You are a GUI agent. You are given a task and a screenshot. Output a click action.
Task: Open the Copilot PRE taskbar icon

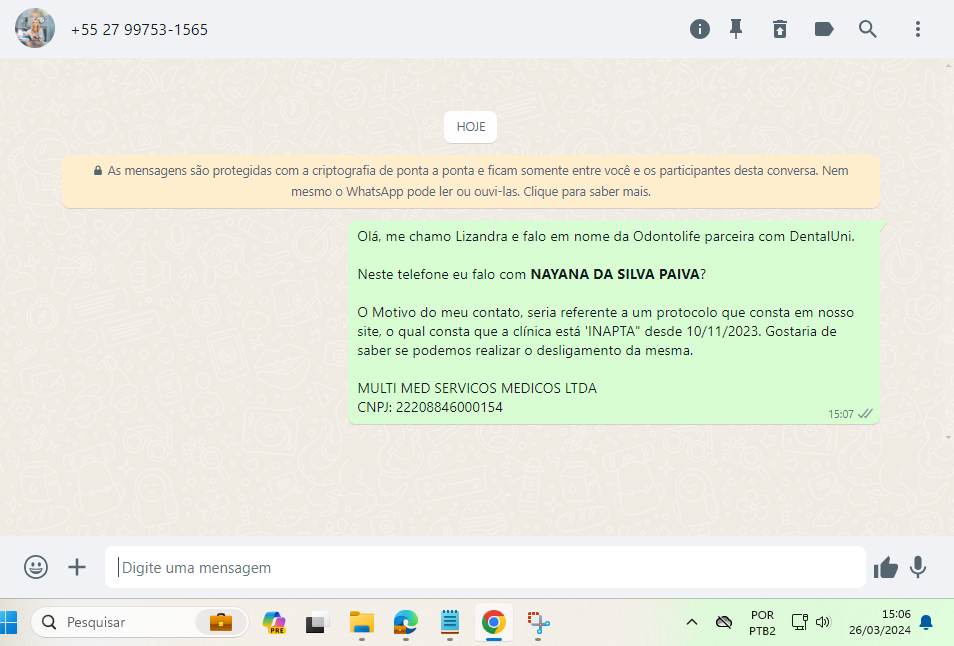[x=274, y=622]
